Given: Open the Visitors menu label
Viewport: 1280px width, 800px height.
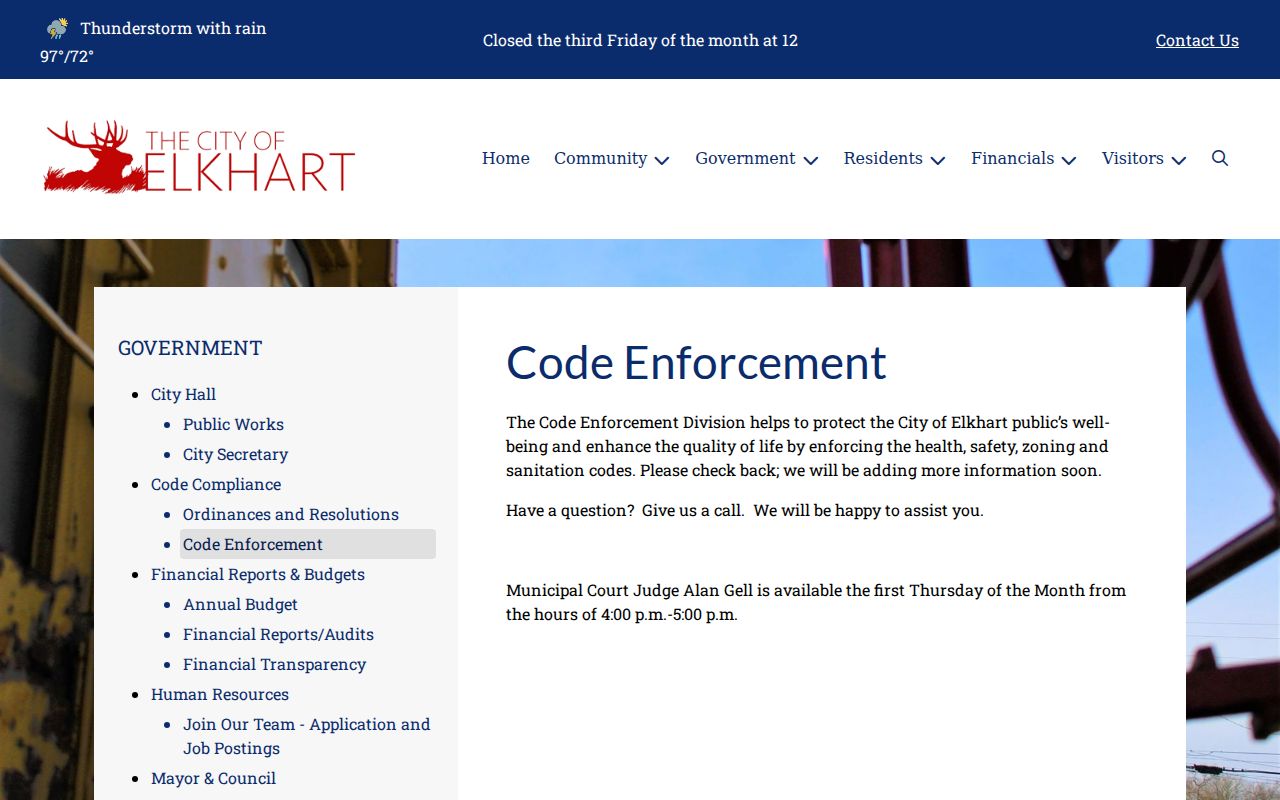Looking at the screenshot, I should (1133, 158).
